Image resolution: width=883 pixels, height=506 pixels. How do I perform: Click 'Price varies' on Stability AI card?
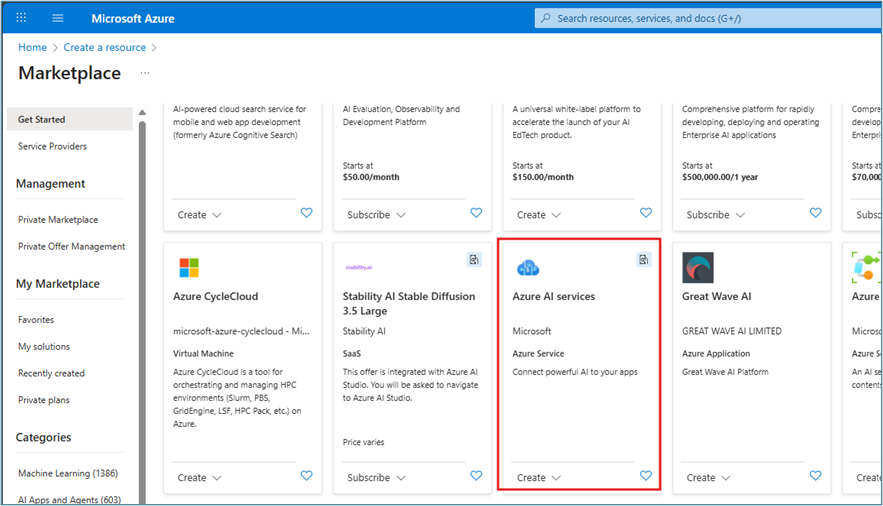(x=363, y=442)
